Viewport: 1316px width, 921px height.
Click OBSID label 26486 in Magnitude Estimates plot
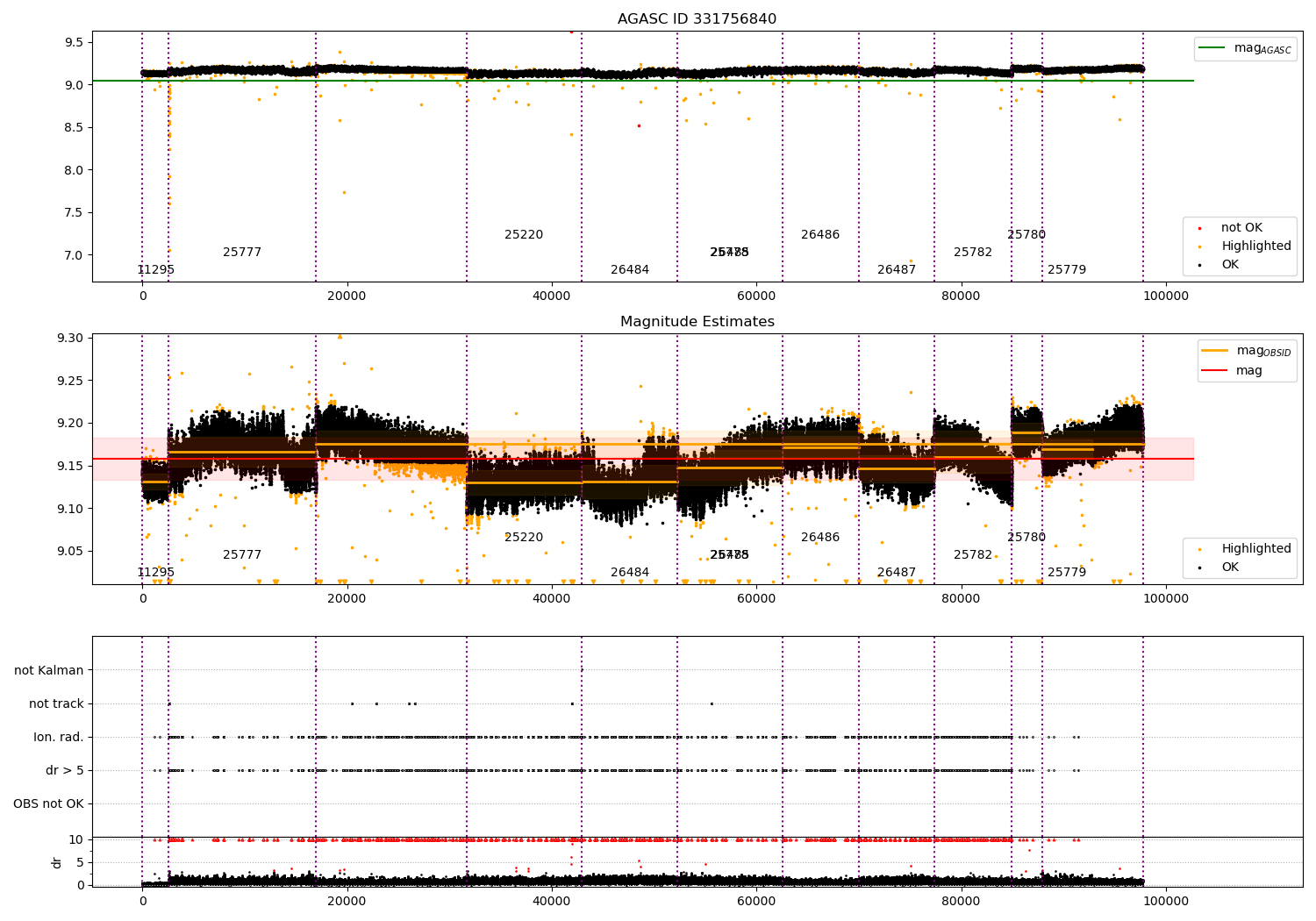[820, 538]
